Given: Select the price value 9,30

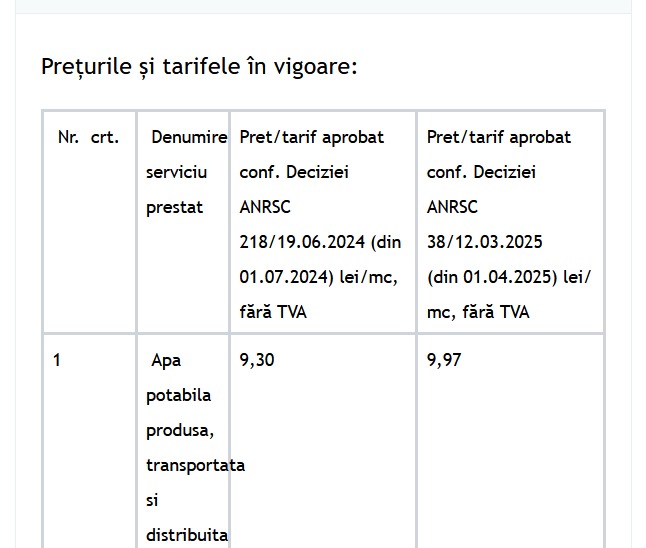Looking at the screenshot, I should [257, 360].
